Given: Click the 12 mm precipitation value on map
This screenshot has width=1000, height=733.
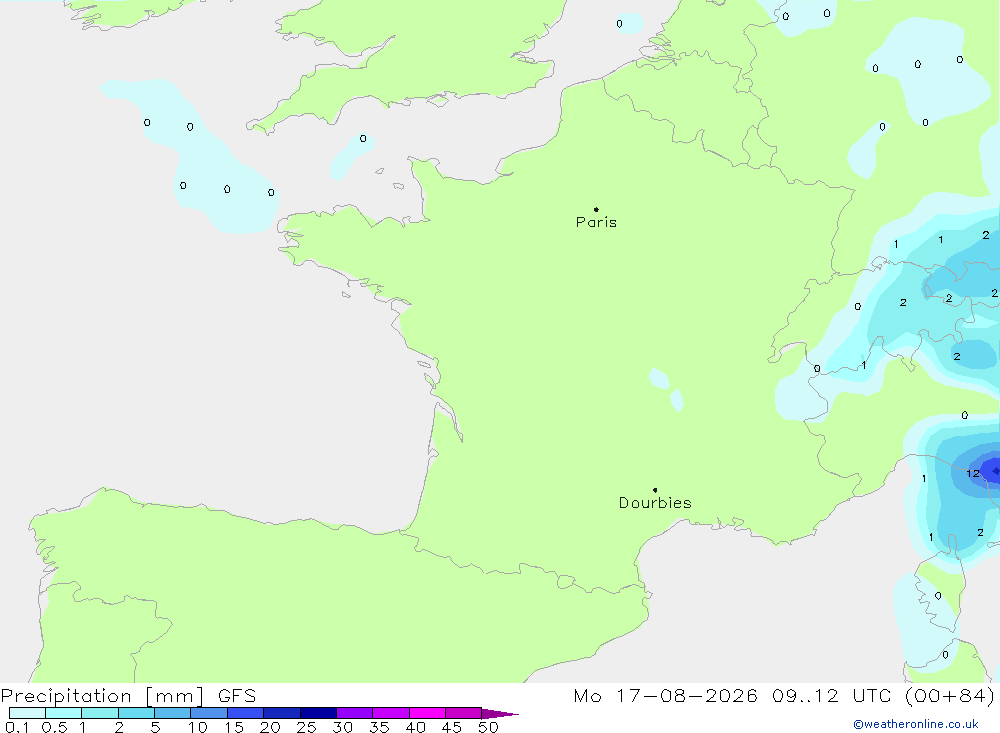Looking at the screenshot, I should coord(973,473).
